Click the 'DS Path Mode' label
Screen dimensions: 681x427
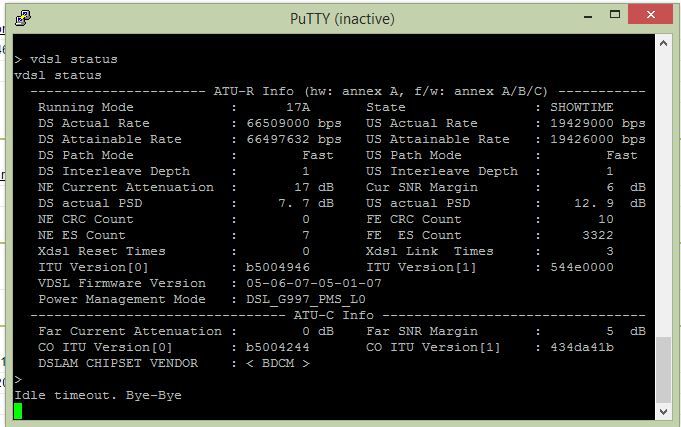click(86, 156)
